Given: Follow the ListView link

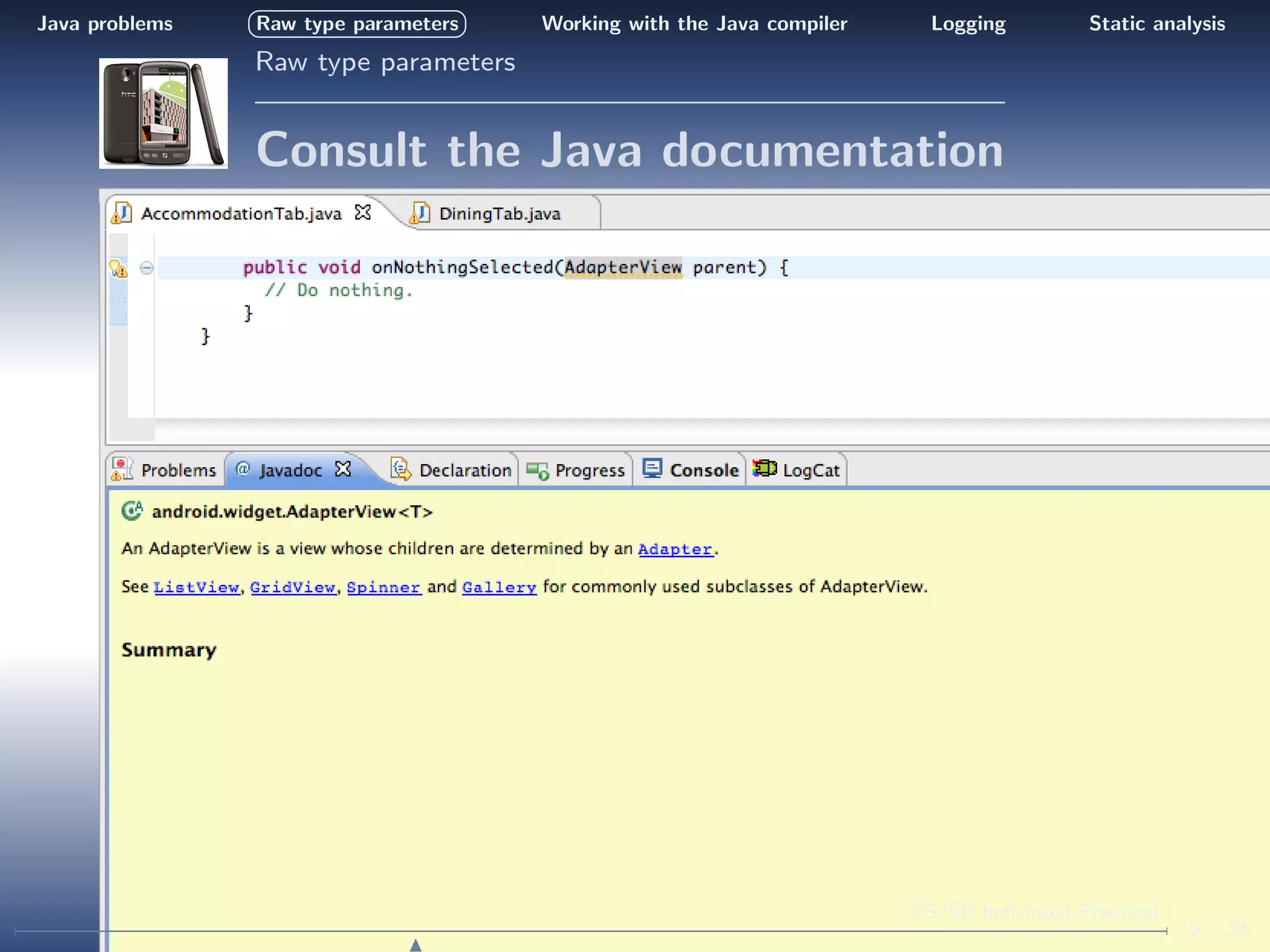Looking at the screenshot, I should 197,587.
